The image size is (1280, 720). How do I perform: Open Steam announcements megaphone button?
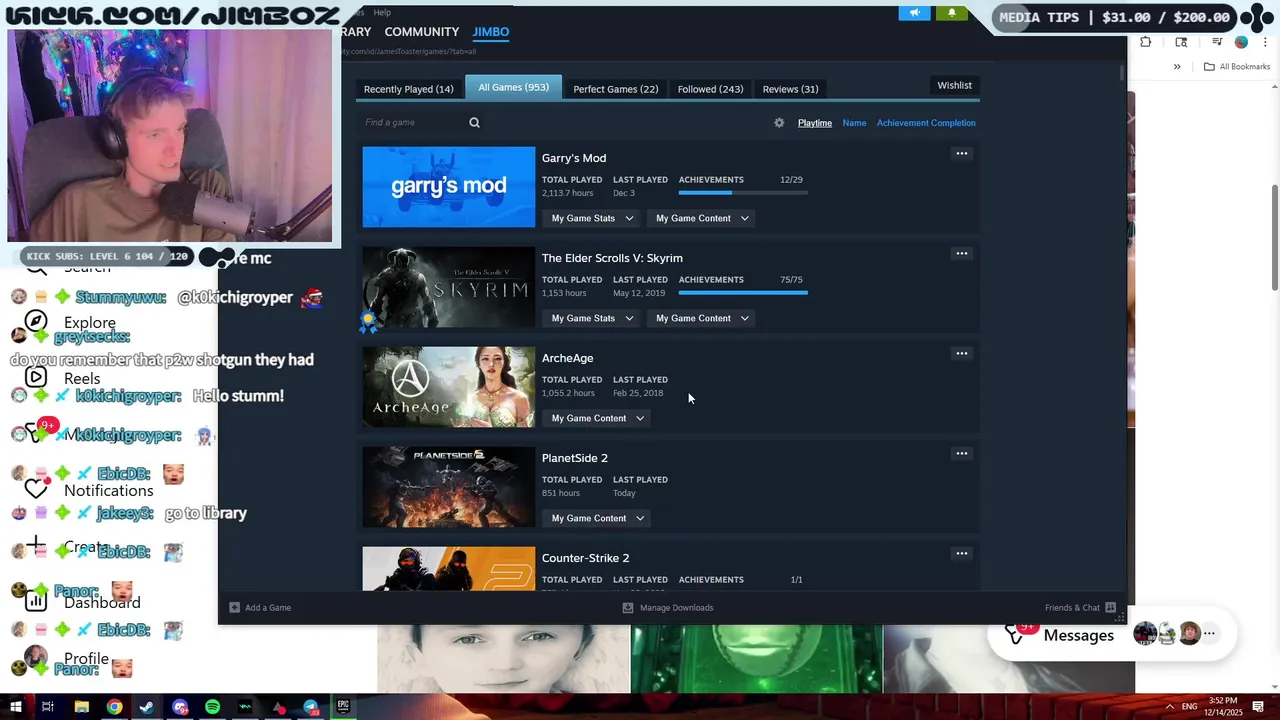[914, 13]
